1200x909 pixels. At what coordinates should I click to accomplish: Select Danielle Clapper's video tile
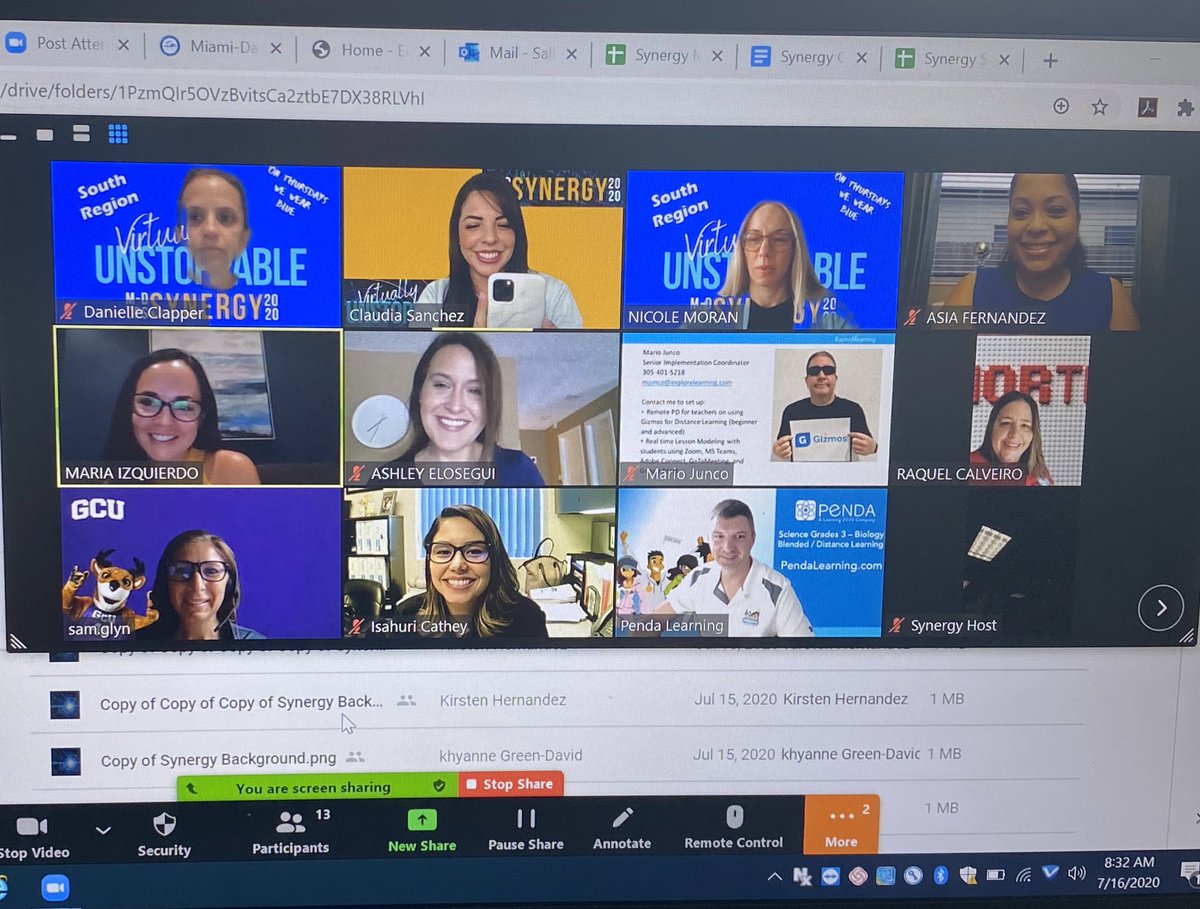(x=196, y=245)
